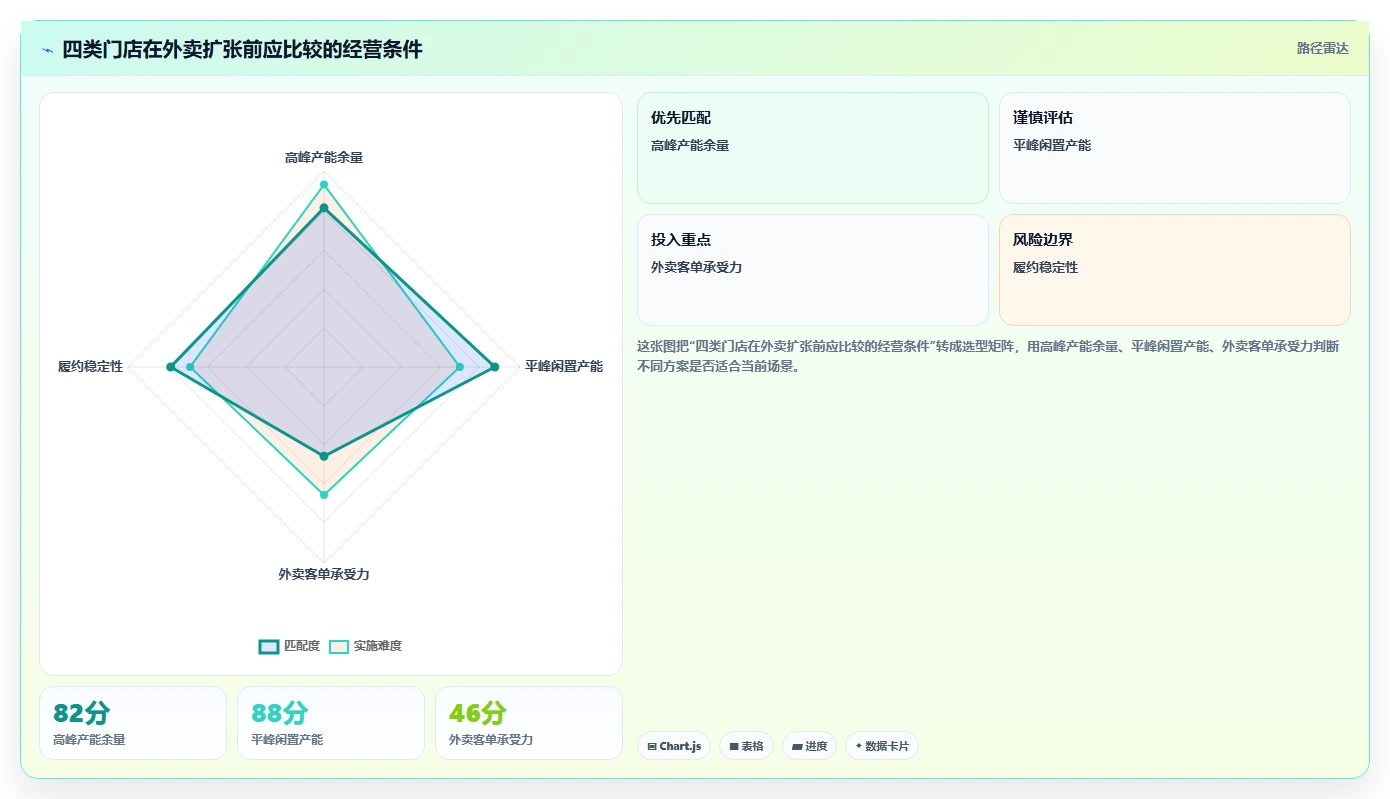Image resolution: width=1390 pixels, height=799 pixels.
Task: Click the lightning icon beside the title
Action: pos(47,50)
